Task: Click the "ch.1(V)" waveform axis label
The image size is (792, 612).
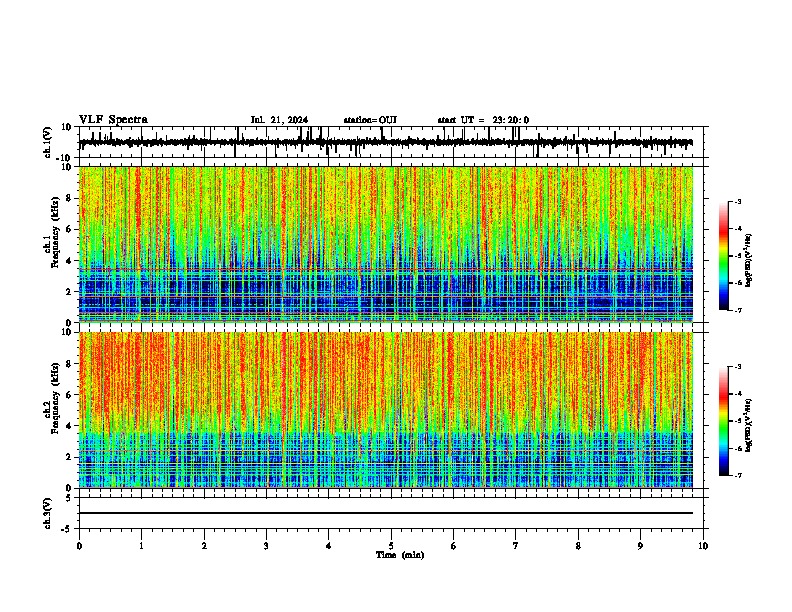Action: coord(48,142)
